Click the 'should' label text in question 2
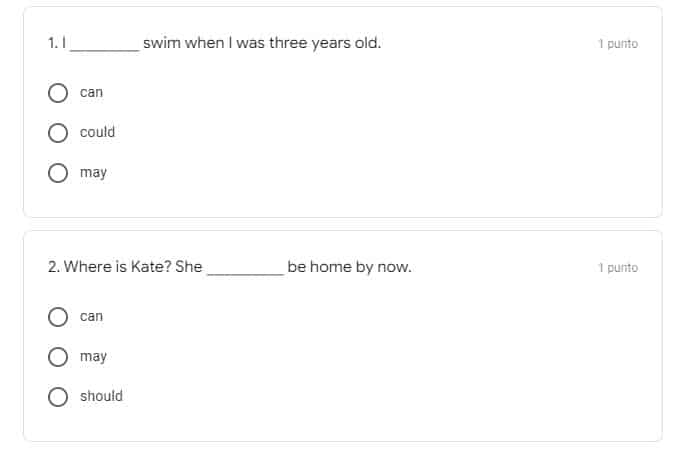Screen dimensions: 682x452 [101, 396]
